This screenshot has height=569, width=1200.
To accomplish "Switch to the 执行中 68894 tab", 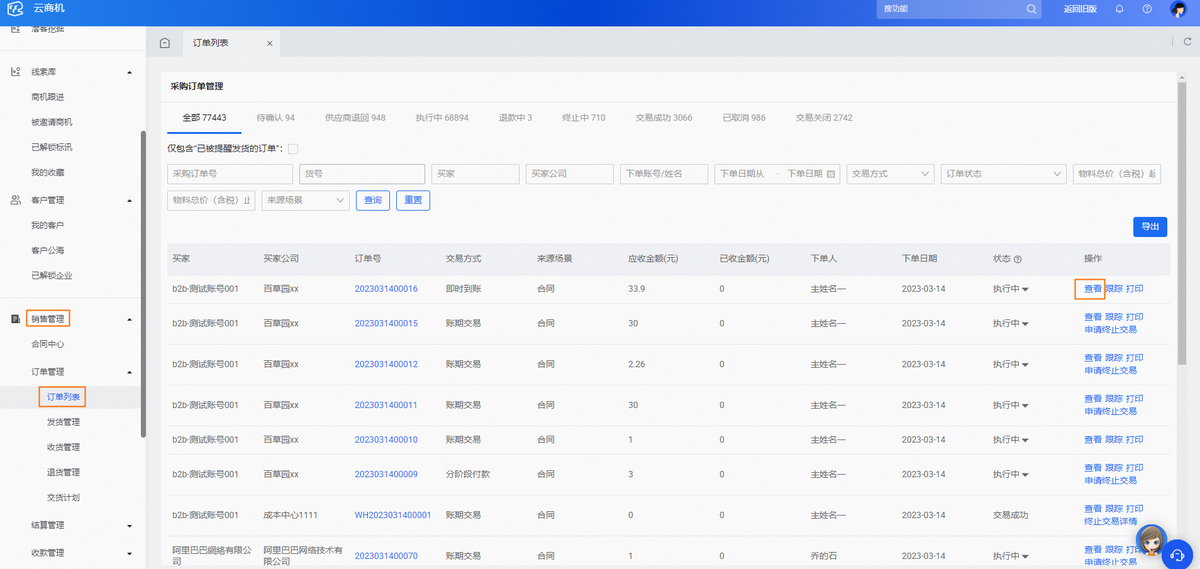I will point(442,118).
